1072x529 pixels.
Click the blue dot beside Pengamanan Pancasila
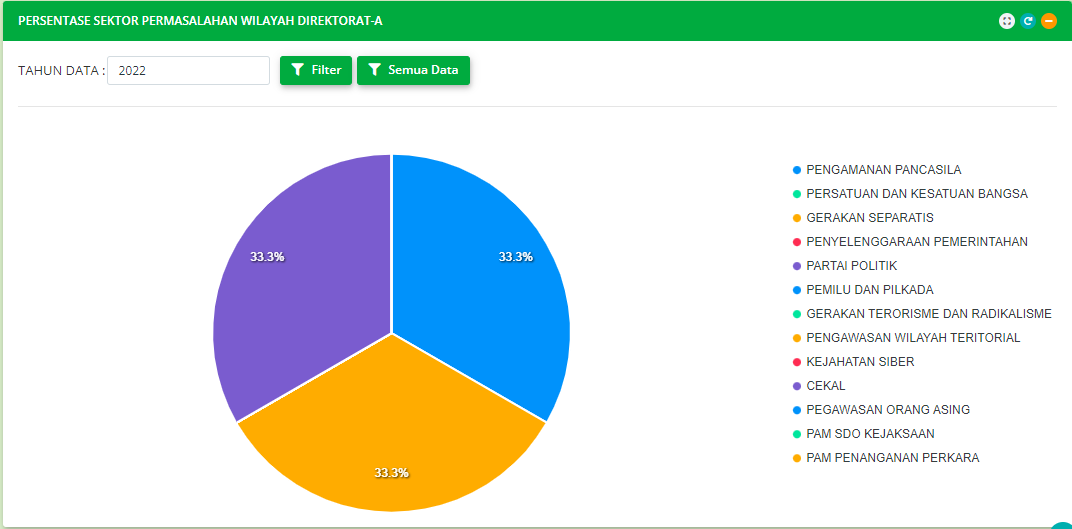click(797, 170)
